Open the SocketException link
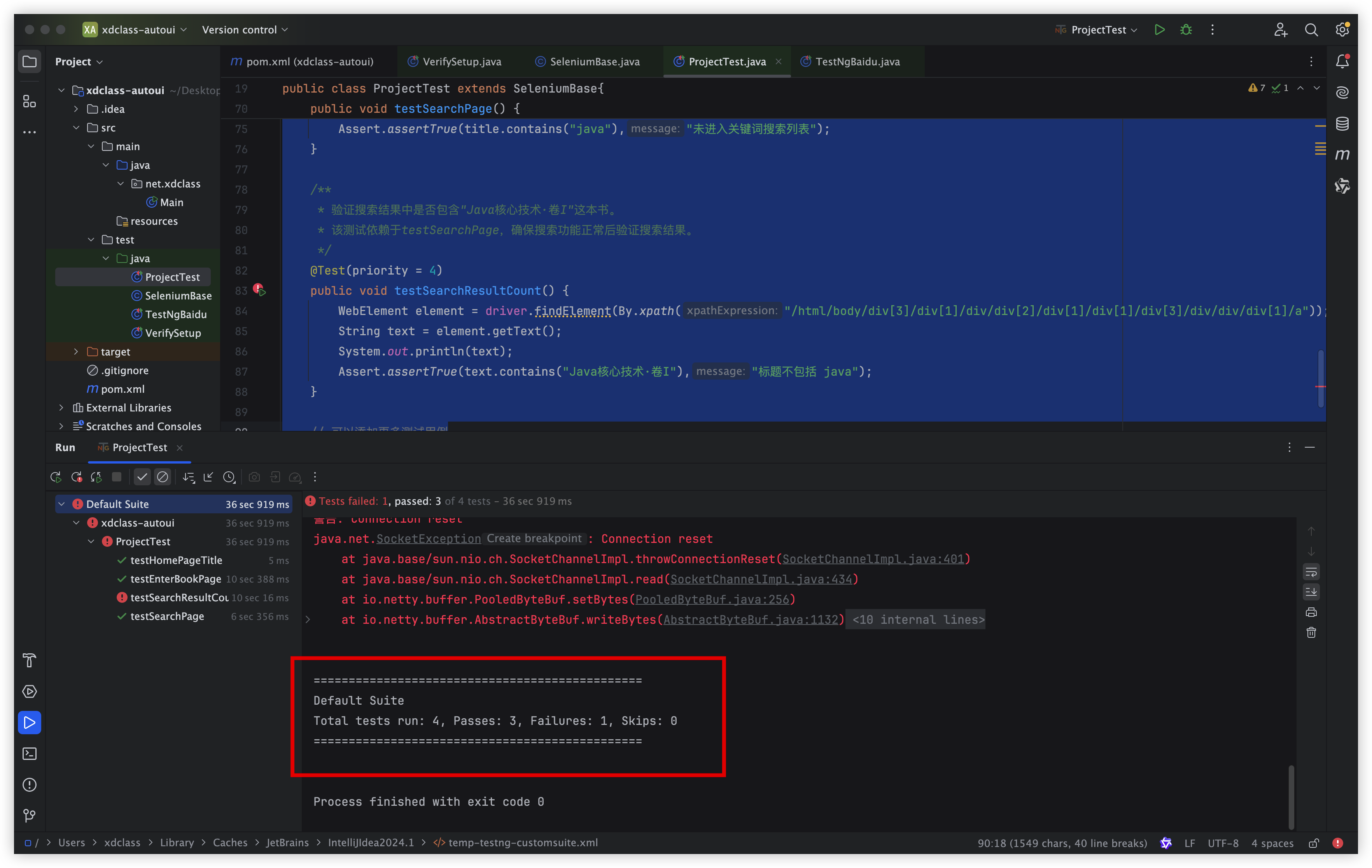The height and width of the screenshot is (868, 1372). (429, 539)
